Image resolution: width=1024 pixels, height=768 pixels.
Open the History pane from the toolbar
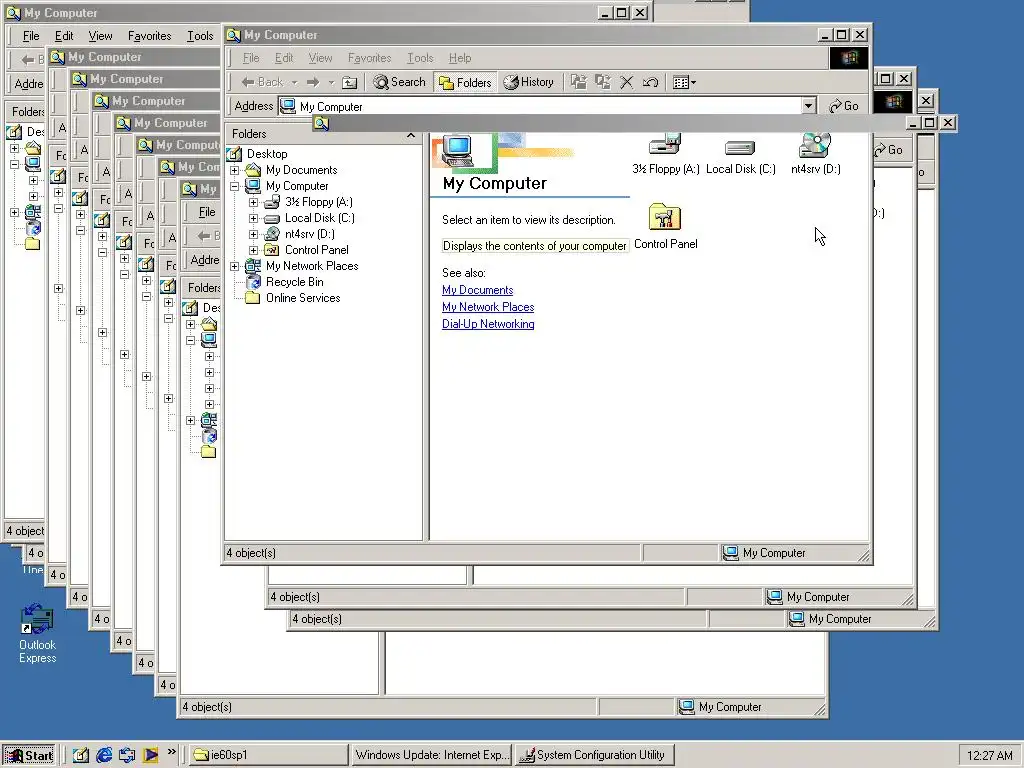click(x=529, y=82)
